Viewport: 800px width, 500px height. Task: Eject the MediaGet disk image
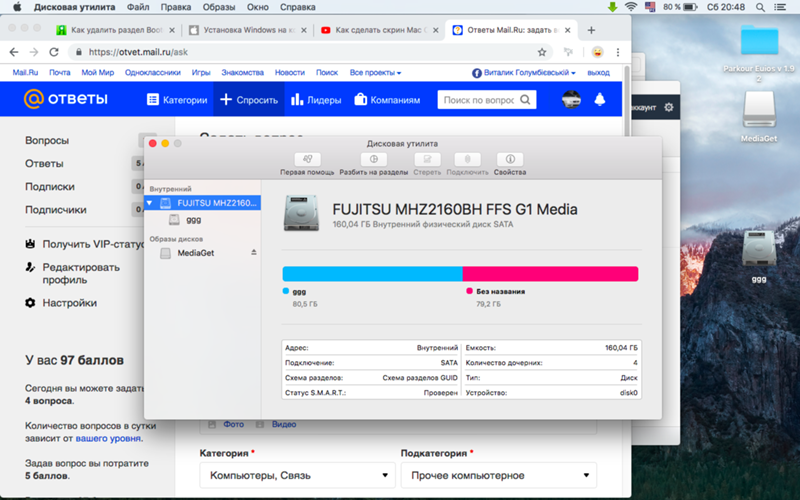click(254, 253)
